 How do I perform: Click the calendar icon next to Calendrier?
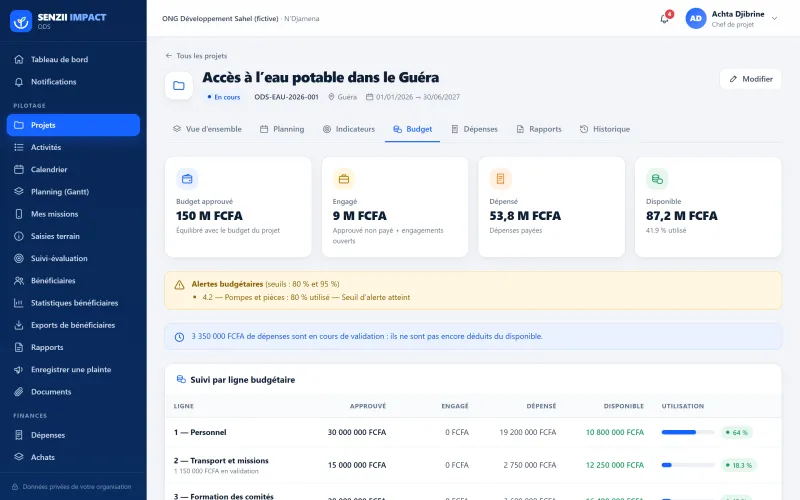tap(19, 169)
